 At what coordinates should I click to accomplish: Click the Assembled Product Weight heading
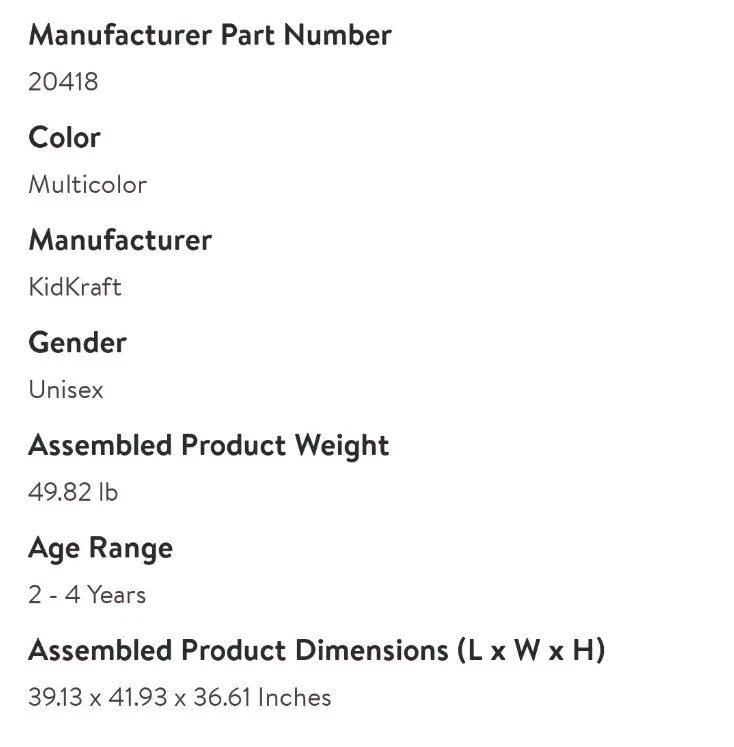pos(208,445)
